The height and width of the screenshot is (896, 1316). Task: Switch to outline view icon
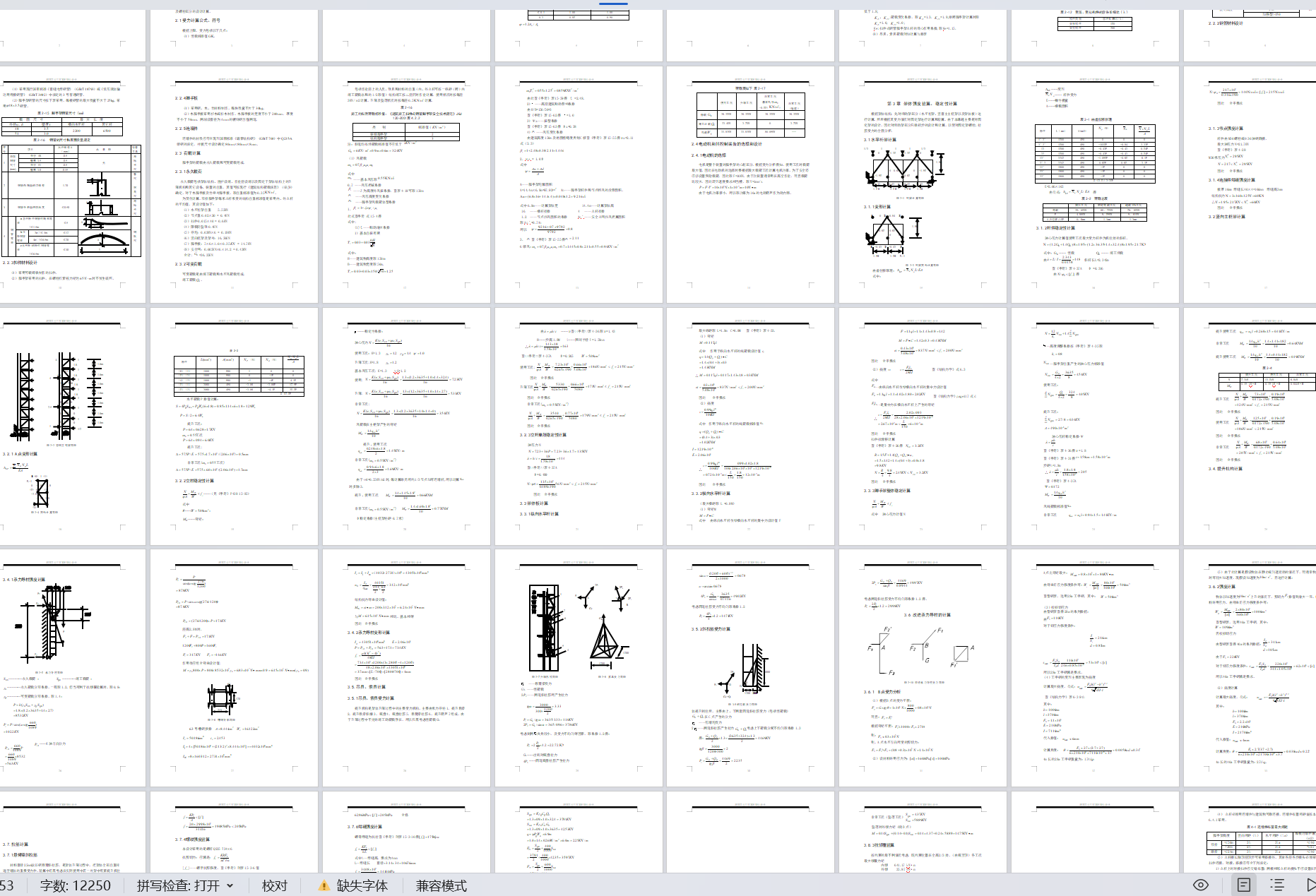tap(1277, 885)
